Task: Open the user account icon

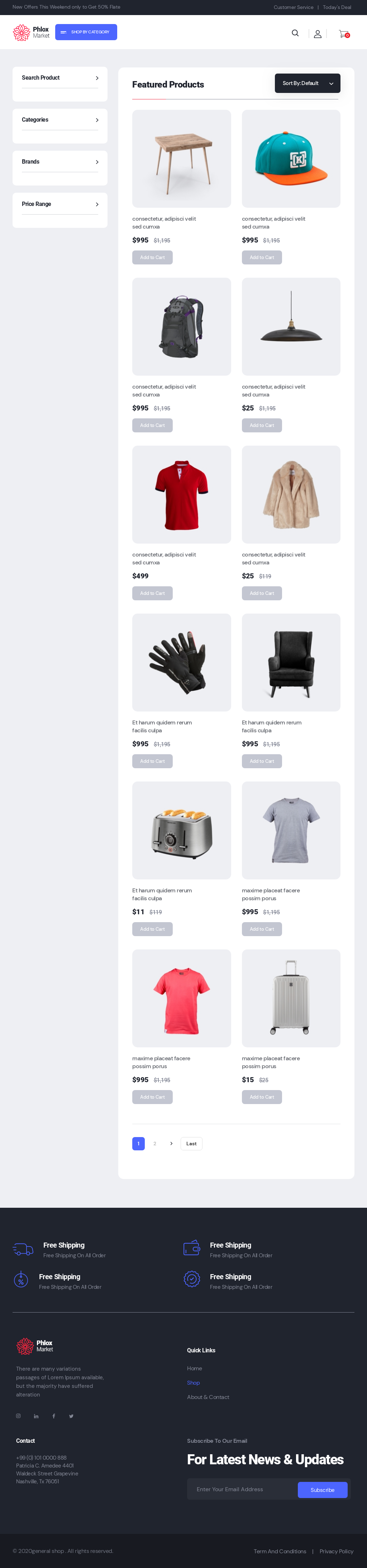Action: click(x=317, y=34)
